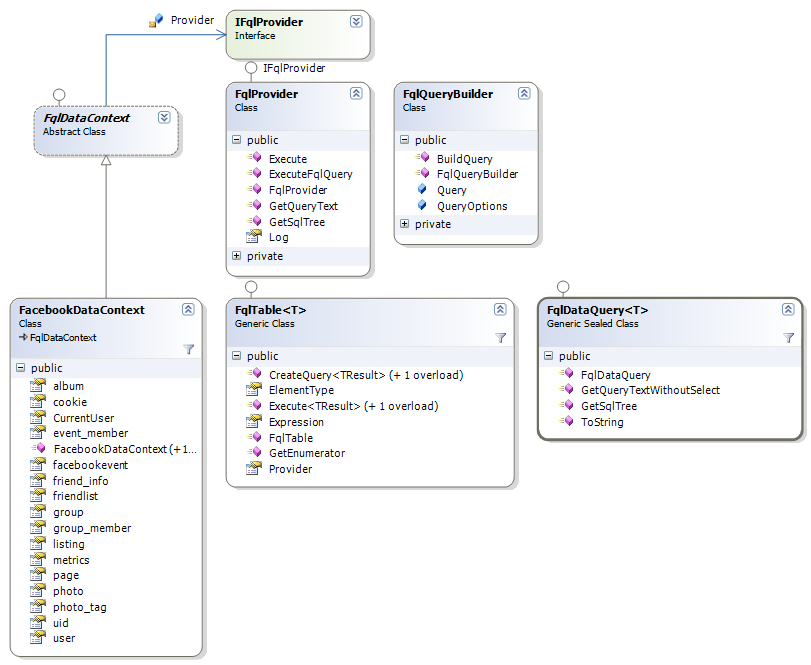Image resolution: width=811 pixels, height=665 pixels.
Task: Collapse public section in FqlDataQuery<T>
Action: [x=549, y=356]
